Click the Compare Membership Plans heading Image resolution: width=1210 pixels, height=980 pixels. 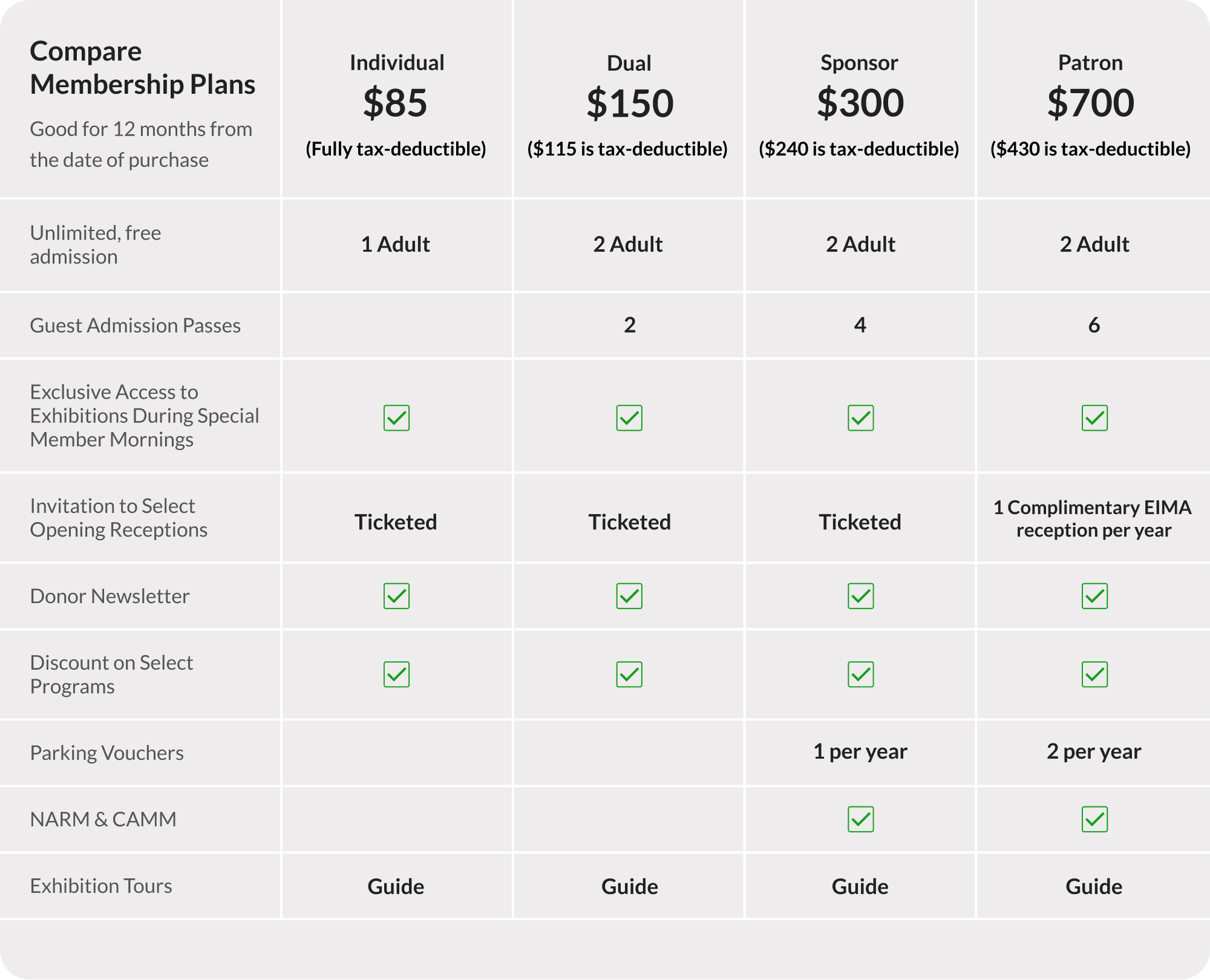click(x=143, y=68)
